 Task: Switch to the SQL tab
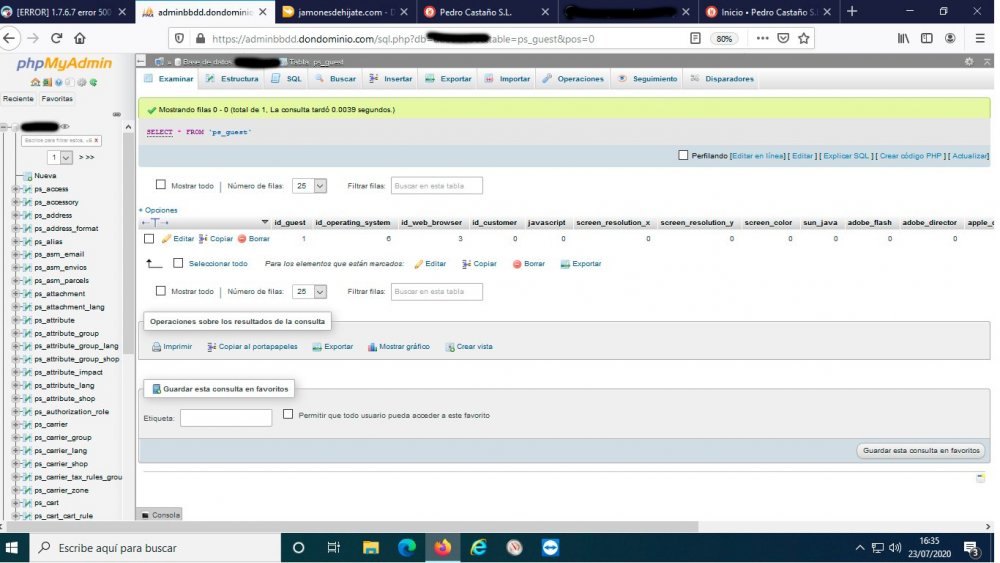(287, 78)
